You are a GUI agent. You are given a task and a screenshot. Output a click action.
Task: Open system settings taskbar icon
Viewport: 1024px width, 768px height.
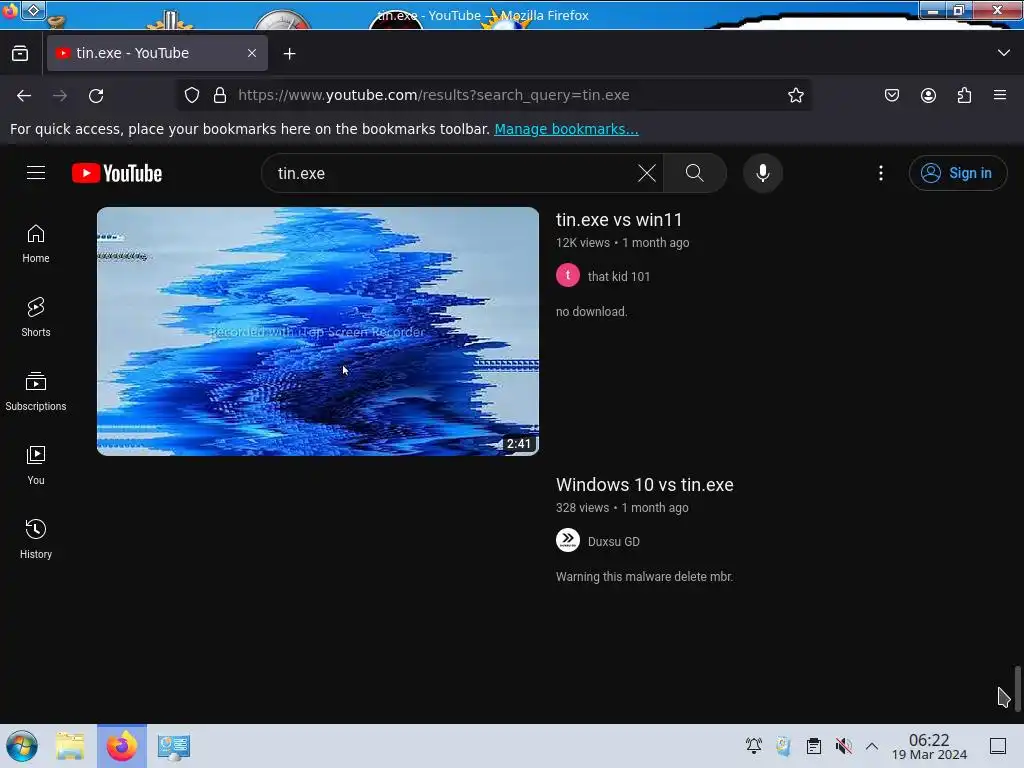click(174, 746)
